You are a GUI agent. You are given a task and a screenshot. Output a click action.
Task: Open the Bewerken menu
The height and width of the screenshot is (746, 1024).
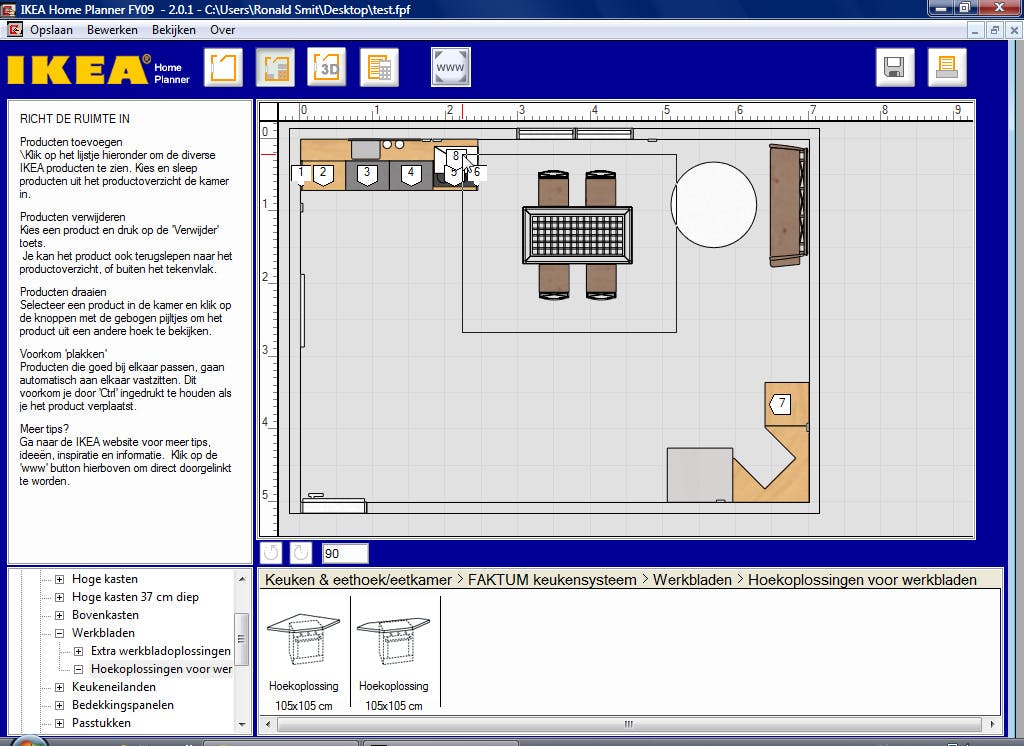[112, 30]
